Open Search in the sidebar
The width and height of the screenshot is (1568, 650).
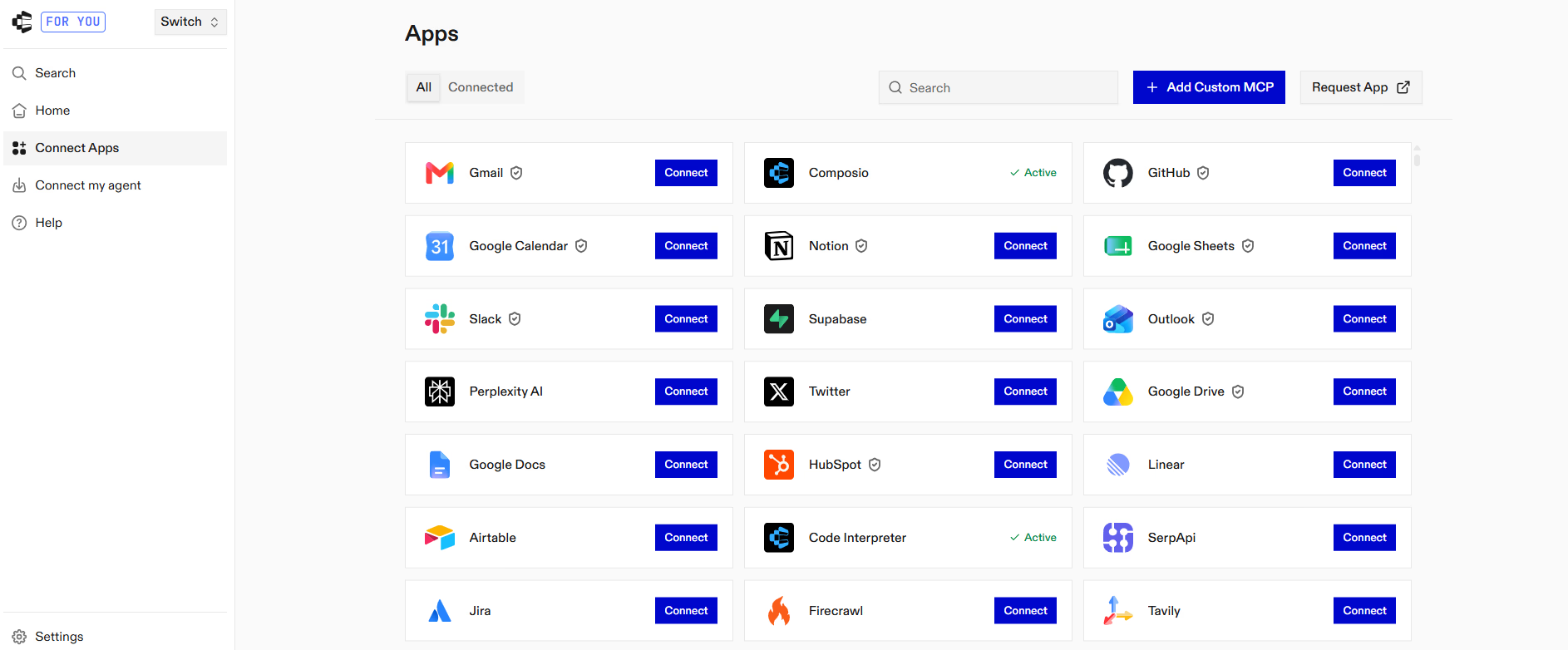tap(115, 73)
